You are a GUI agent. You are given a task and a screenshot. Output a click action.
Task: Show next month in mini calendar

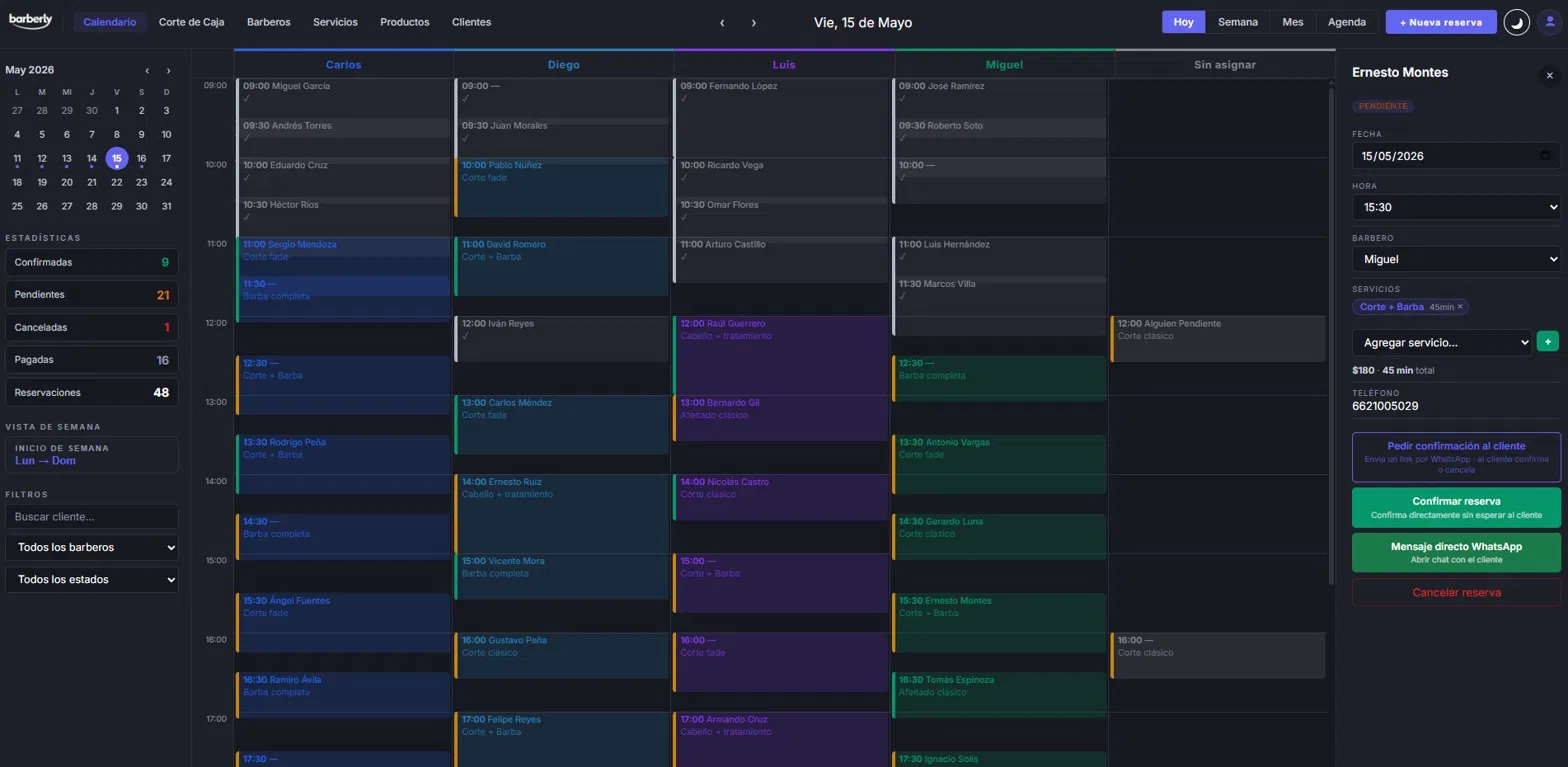(168, 70)
